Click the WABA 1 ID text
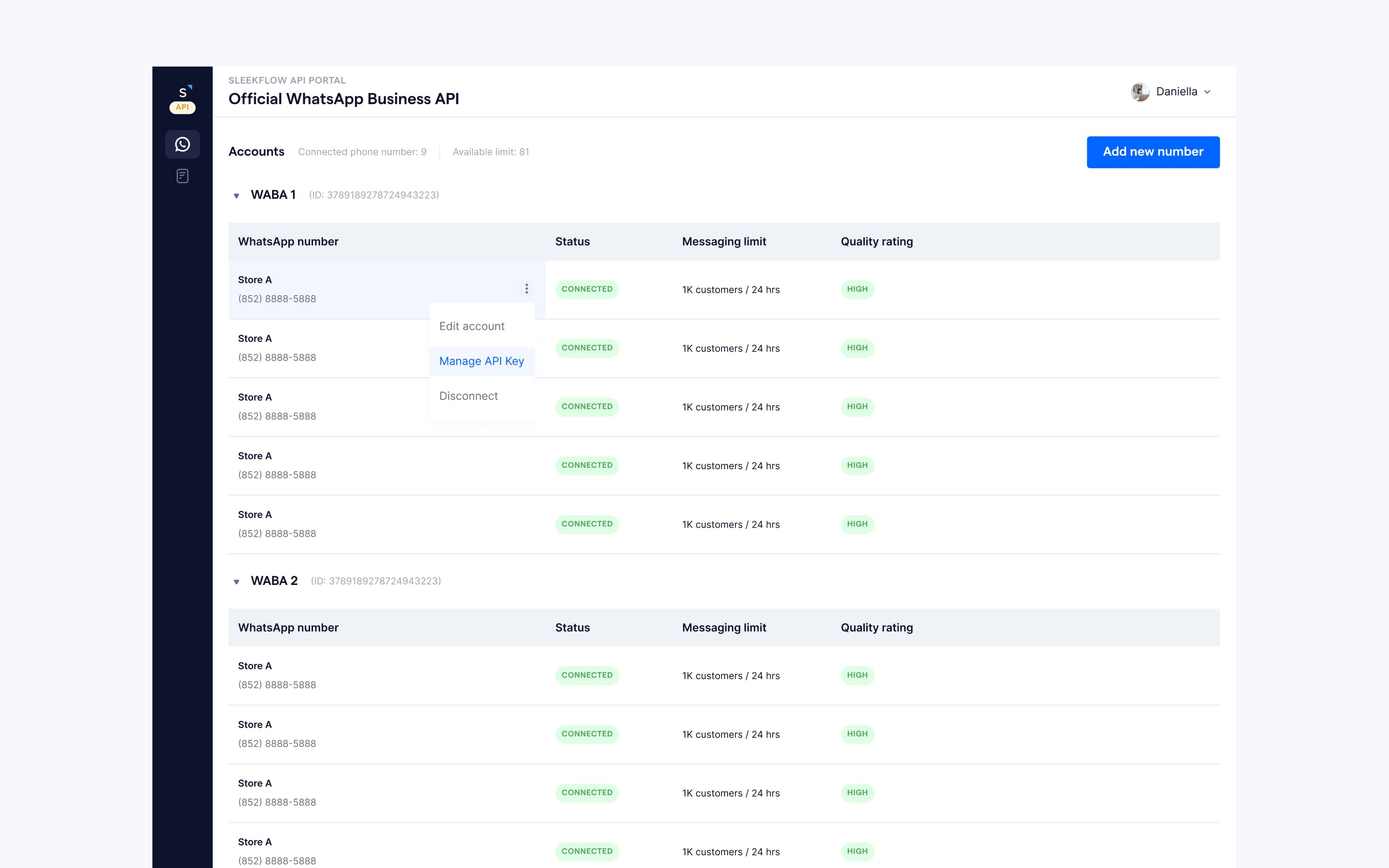 (x=374, y=195)
